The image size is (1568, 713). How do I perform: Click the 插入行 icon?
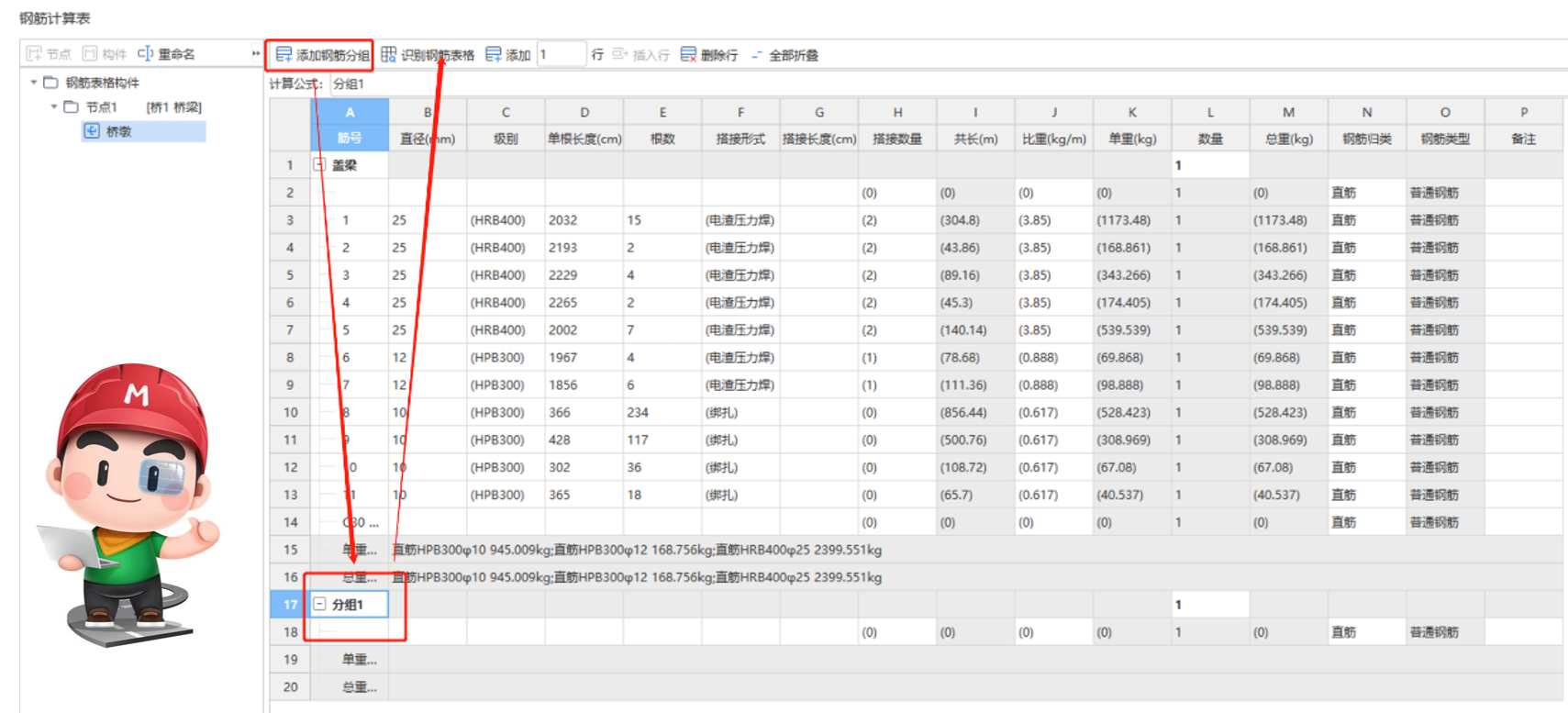click(x=620, y=55)
